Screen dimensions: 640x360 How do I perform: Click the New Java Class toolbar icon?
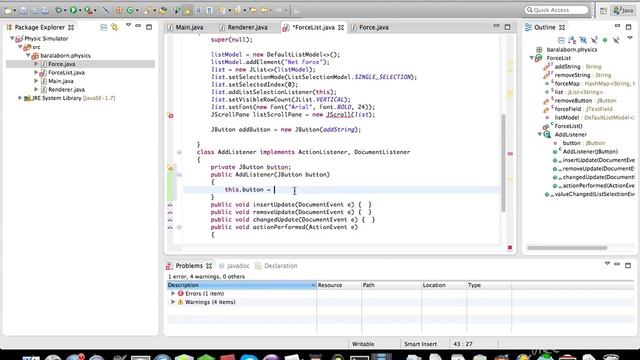pos(130,10)
